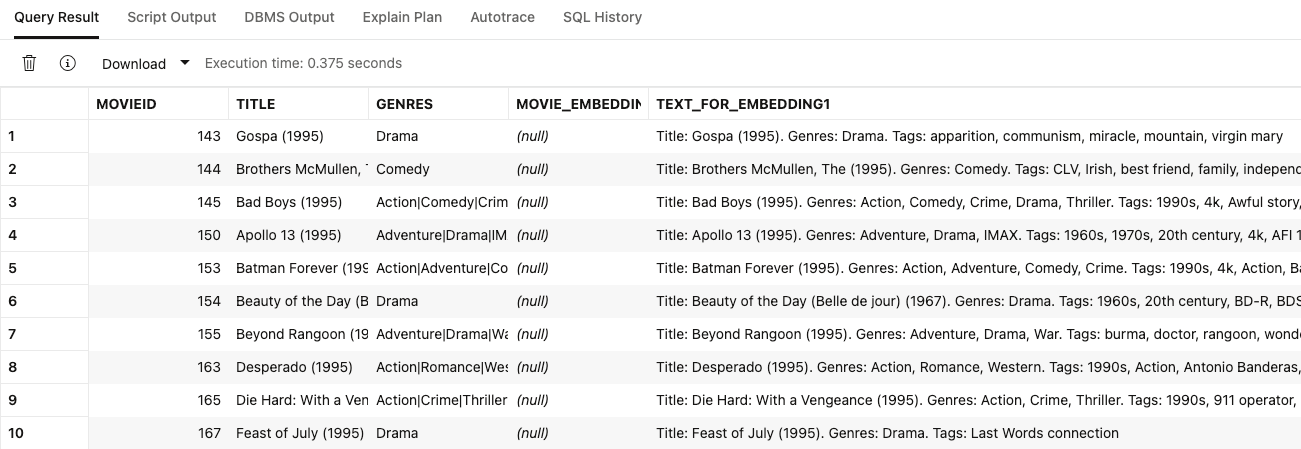Open the DBMS Output tab

pyautogui.click(x=289, y=17)
